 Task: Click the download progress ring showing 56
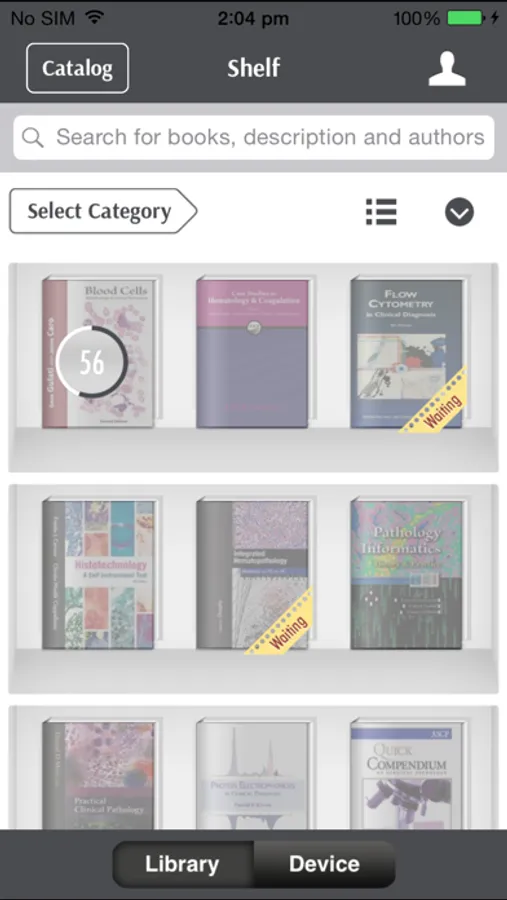92,362
